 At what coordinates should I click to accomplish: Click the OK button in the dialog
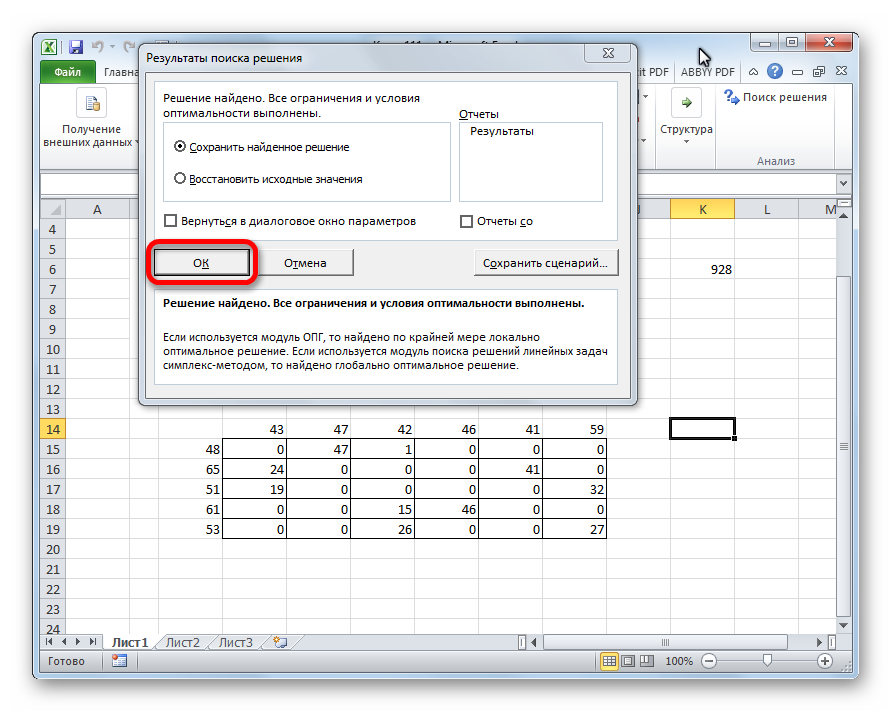pos(201,263)
